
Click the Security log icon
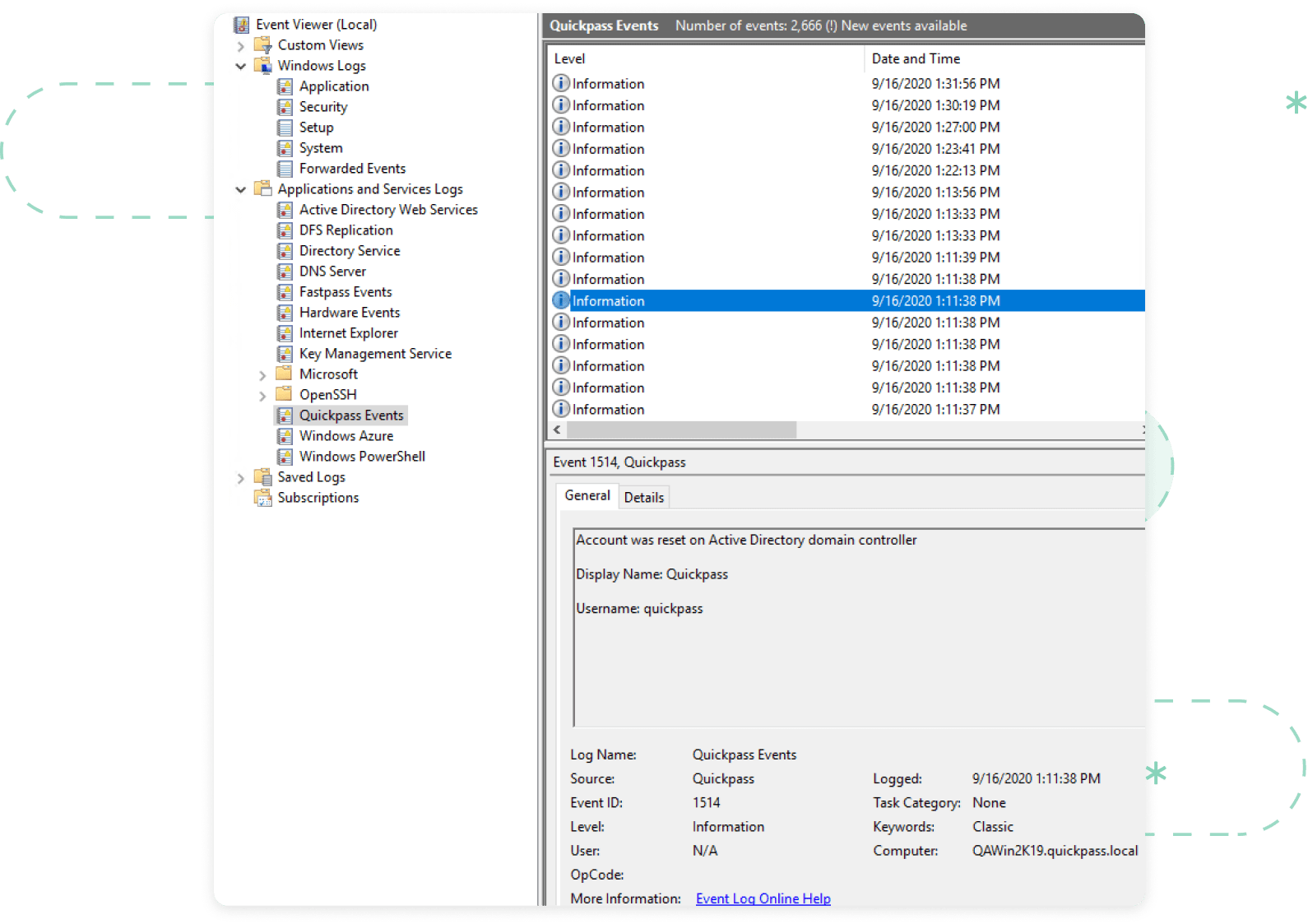tap(285, 107)
